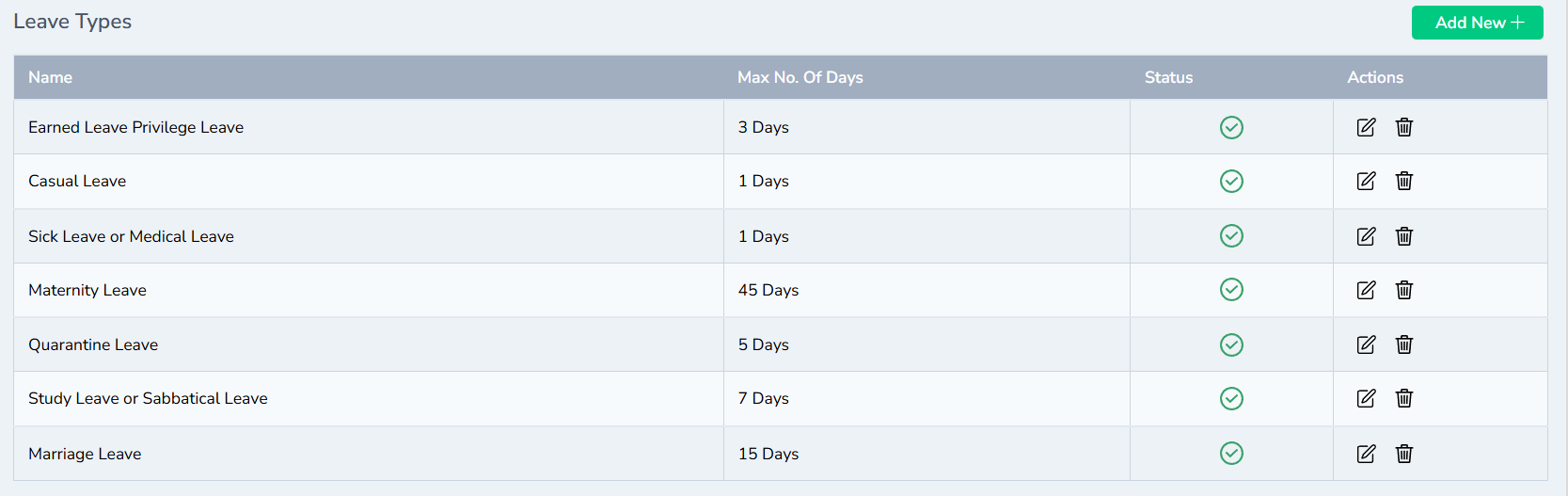Screen dimensions: 1568x496
Task: Delete the Maternity Leave type
Action: 1404,290
